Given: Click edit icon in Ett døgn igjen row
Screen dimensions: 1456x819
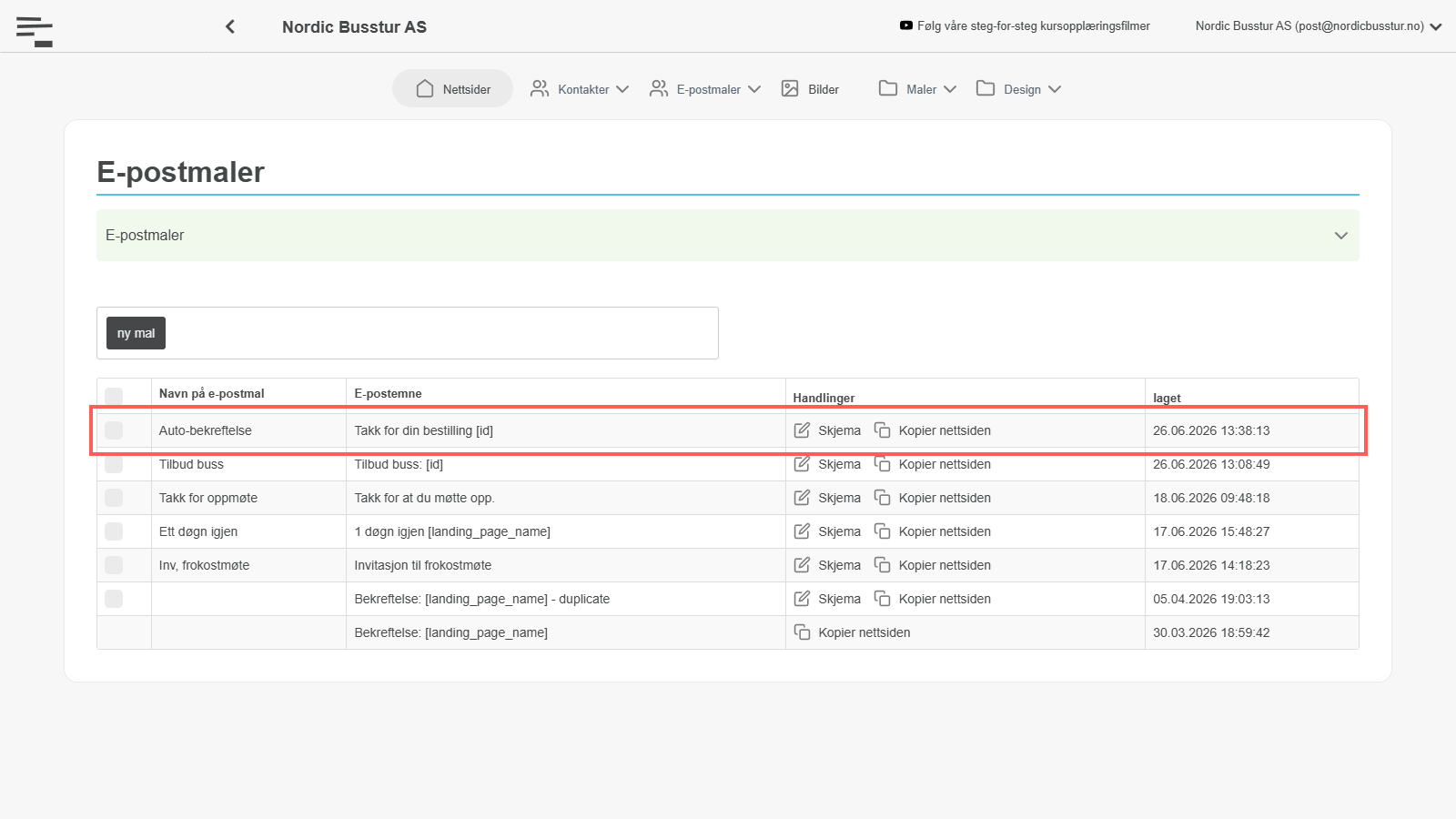Looking at the screenshot, I should [802, 531].
